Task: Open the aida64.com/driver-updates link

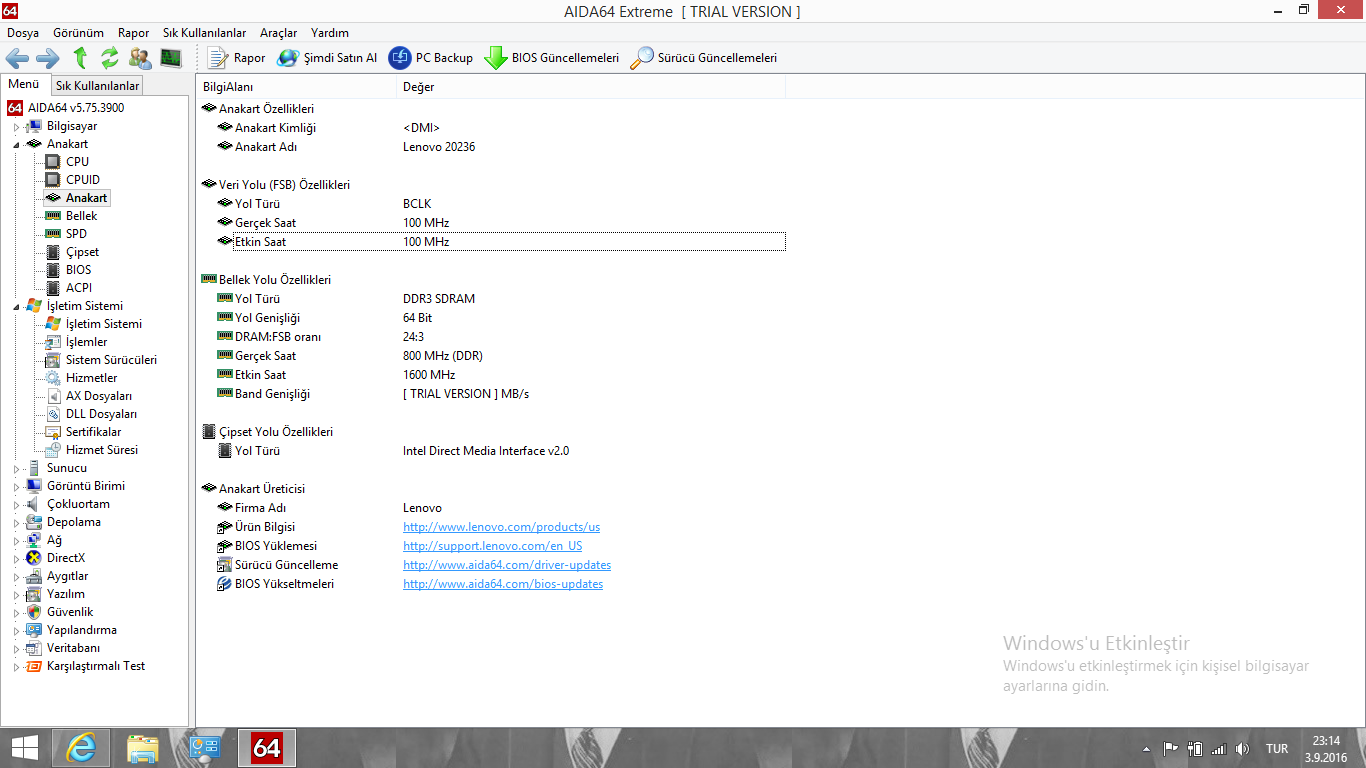Action: coord(507,565)
